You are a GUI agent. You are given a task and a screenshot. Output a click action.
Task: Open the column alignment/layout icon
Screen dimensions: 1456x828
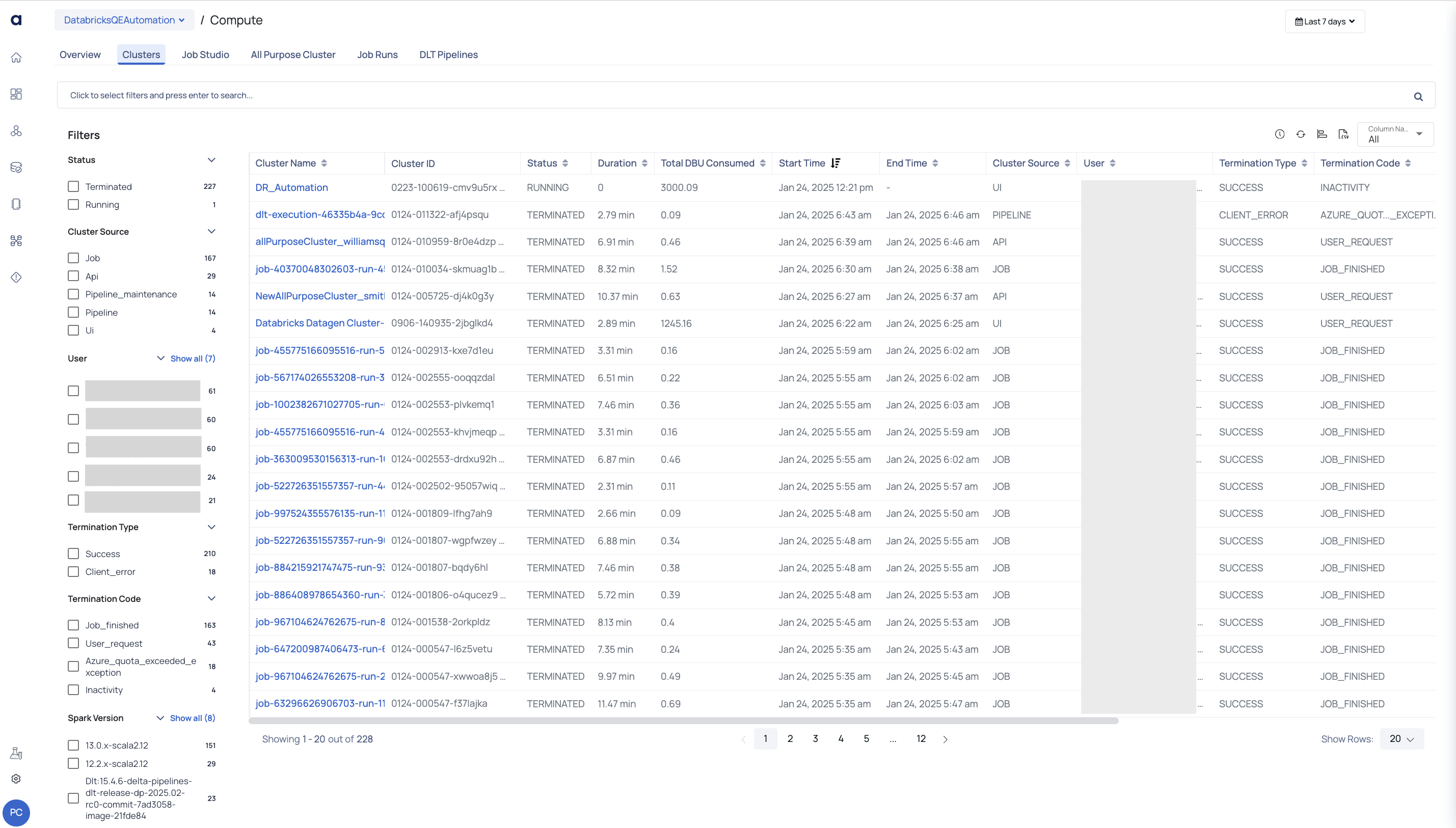click(1322, 134)
